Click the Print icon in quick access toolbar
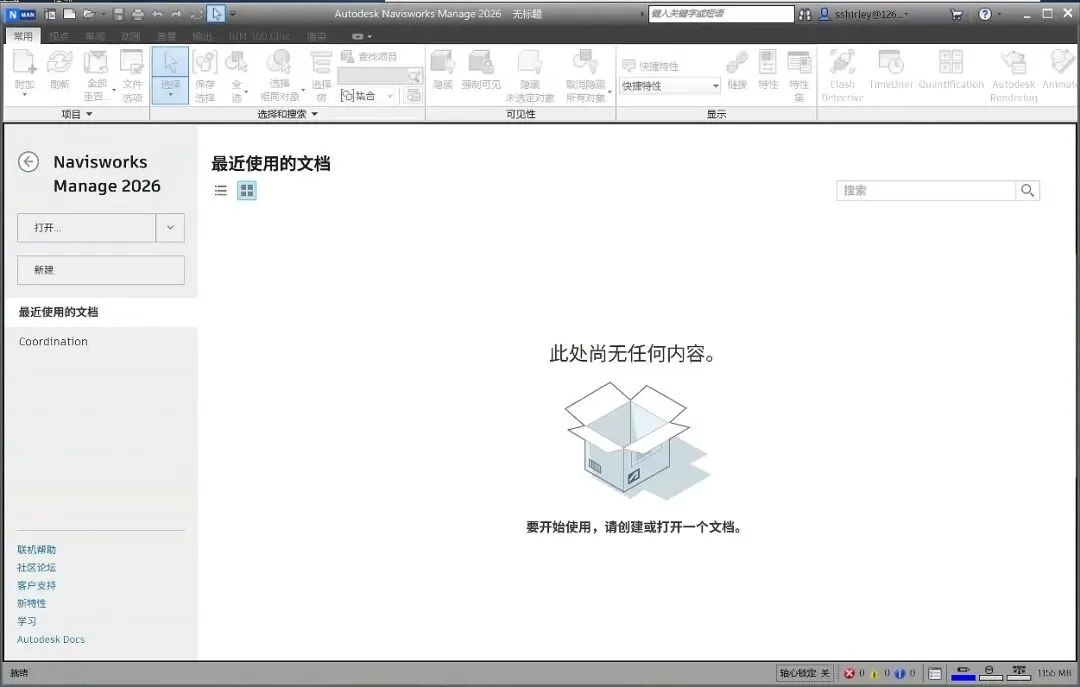 pos(138,14)
